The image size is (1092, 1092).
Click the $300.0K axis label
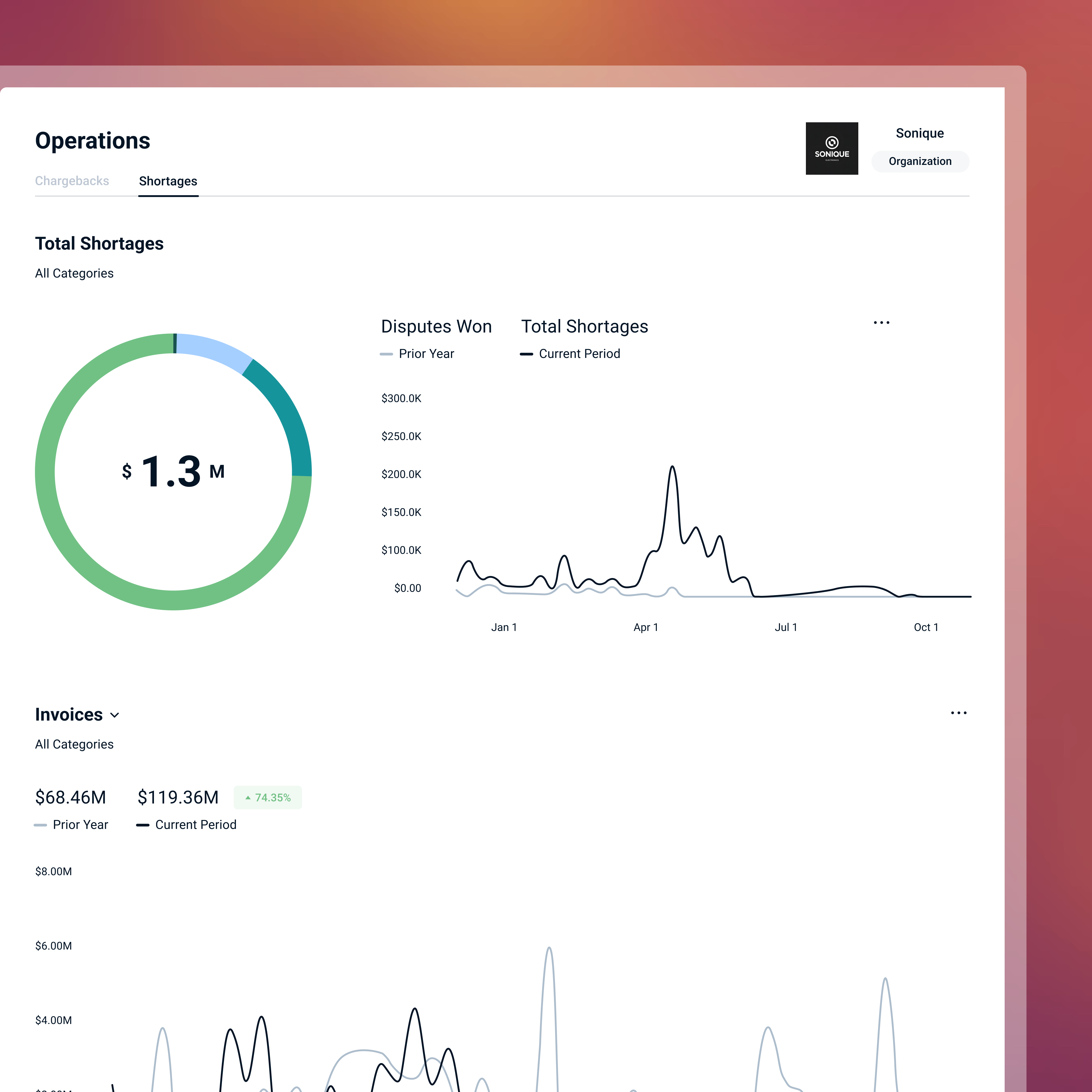click(x=401, y=399)
